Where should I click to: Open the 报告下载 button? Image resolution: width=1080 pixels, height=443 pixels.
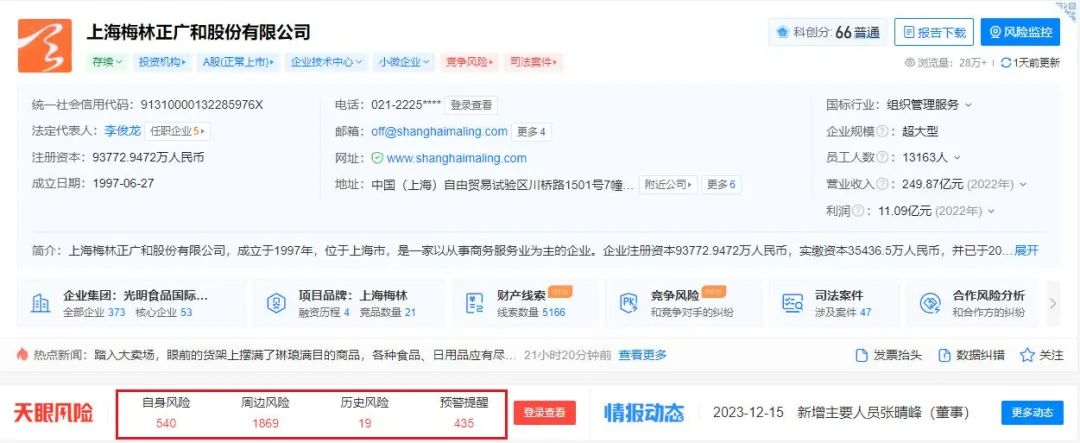(x=934, y=32)
